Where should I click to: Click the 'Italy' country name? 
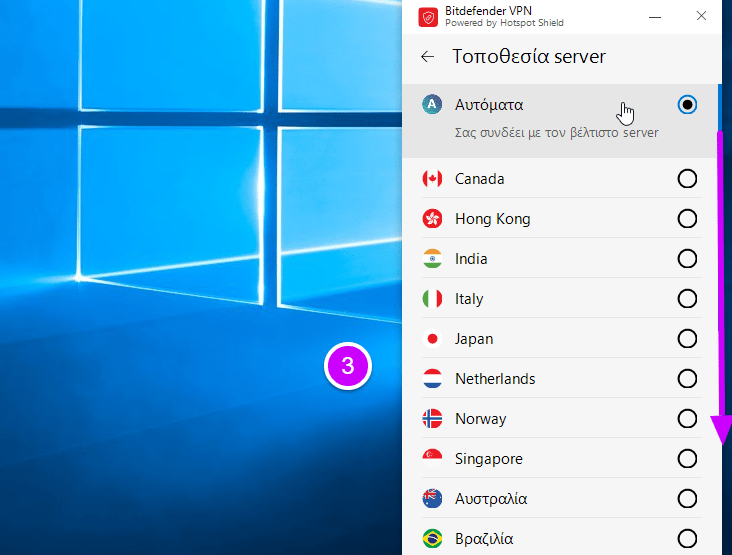coord(469,299)
